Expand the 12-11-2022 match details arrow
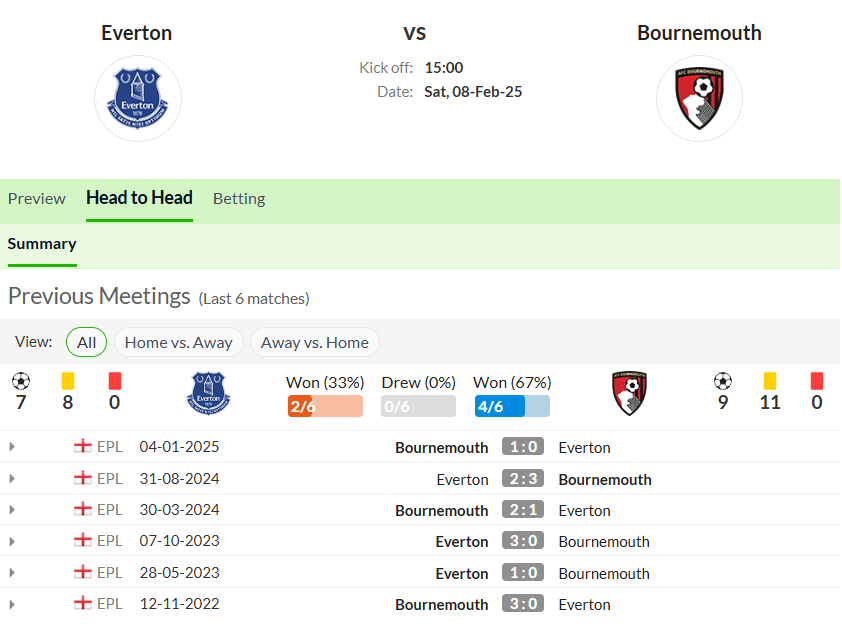The image size is (842, 640). [x=12, y=604]
